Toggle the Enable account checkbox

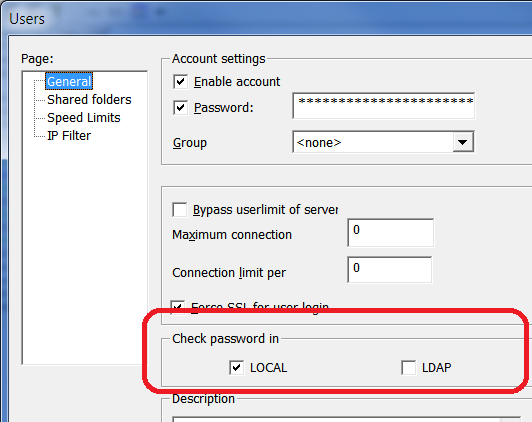tap(180, 82)
